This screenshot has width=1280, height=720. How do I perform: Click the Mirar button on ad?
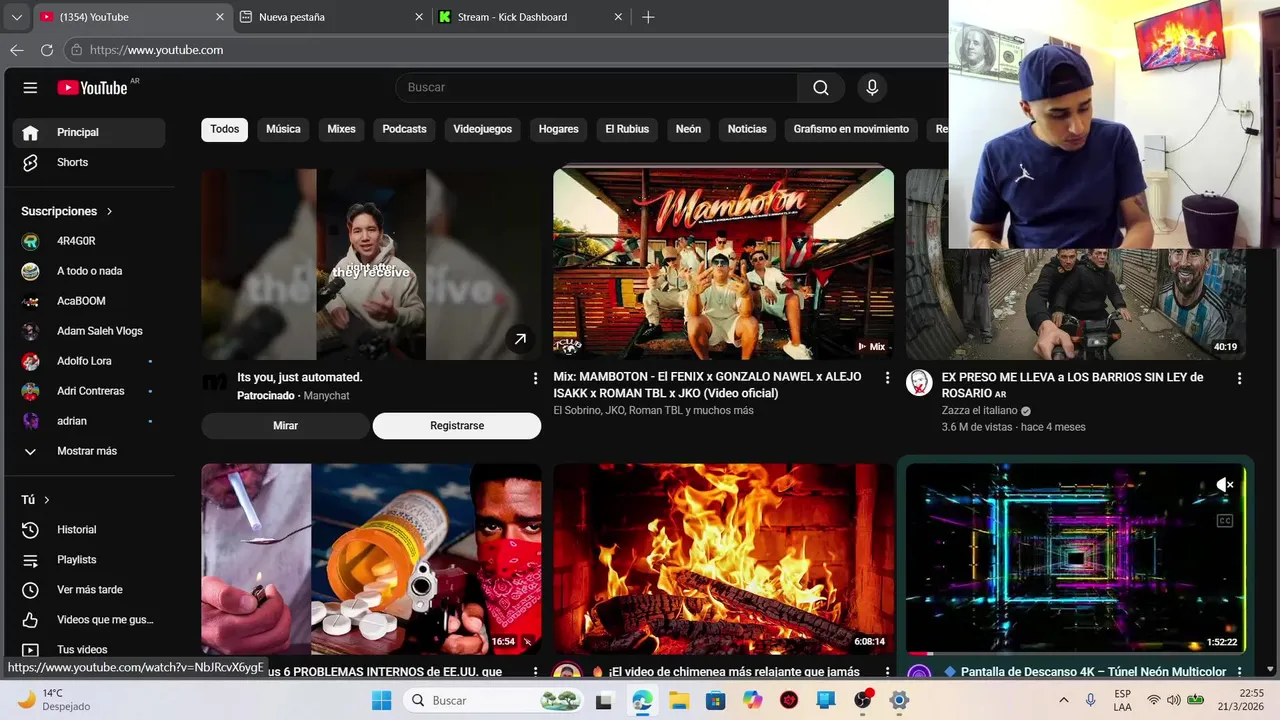(x=285, y=426)
